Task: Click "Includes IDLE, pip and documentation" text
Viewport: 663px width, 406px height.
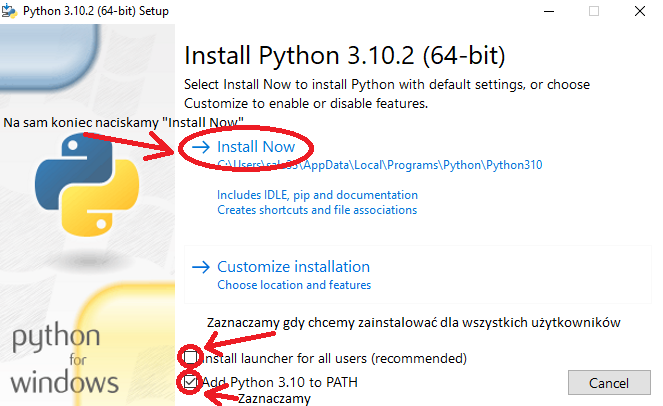Action: 317,195
